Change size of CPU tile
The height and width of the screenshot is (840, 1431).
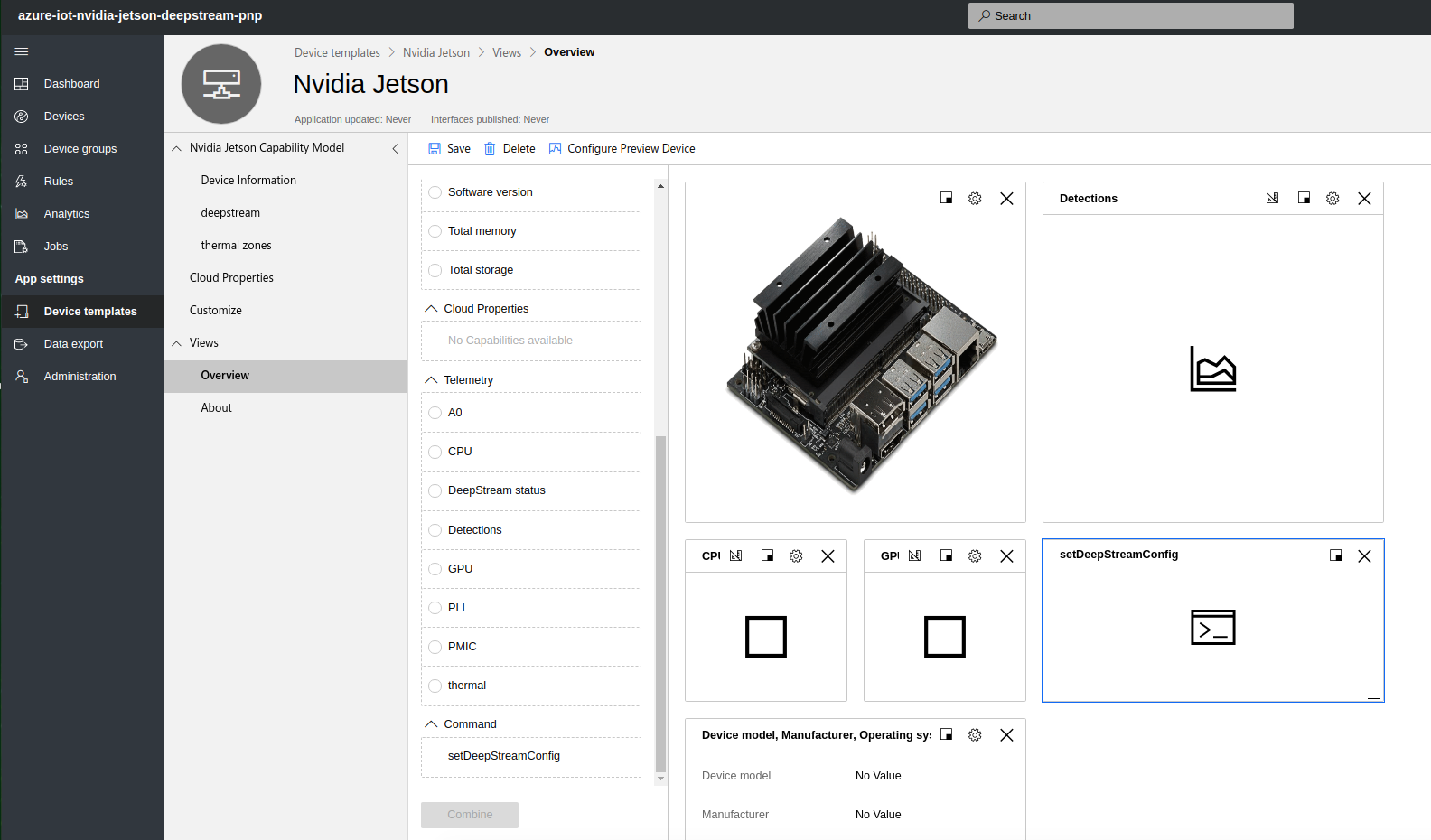767,555
